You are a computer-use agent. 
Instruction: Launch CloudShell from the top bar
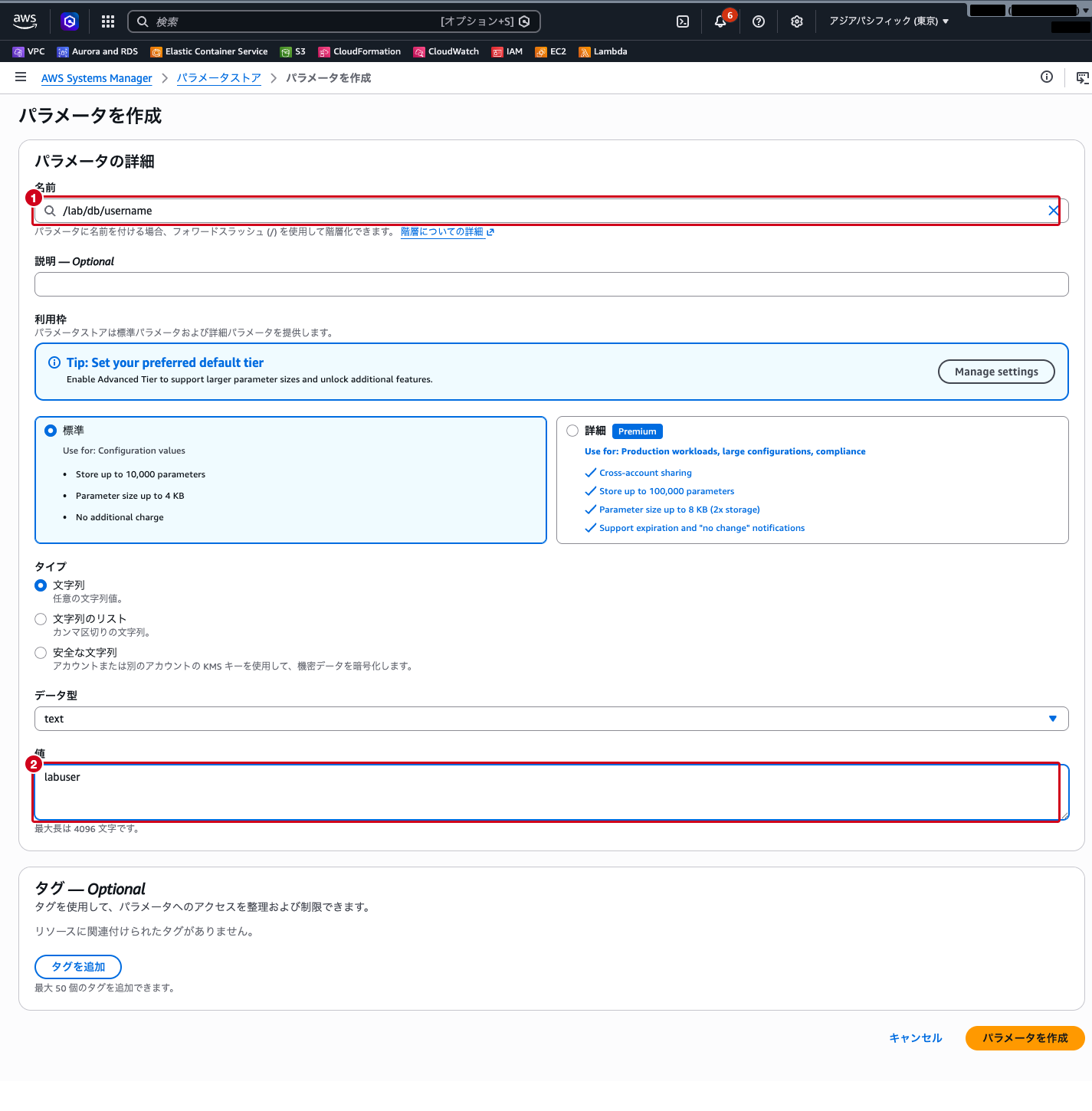683,21
